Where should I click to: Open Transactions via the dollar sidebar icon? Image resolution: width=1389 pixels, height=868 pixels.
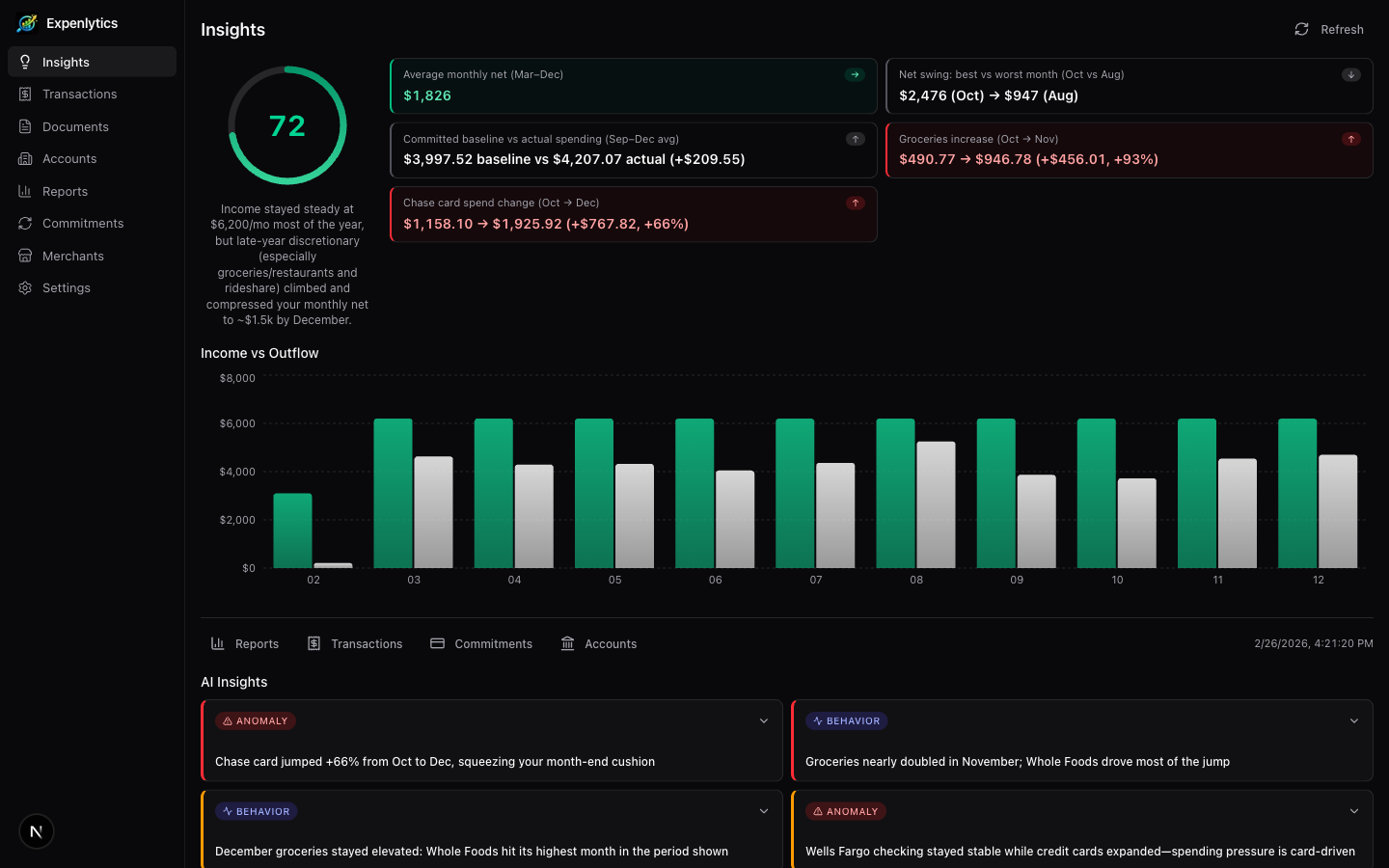24,94
